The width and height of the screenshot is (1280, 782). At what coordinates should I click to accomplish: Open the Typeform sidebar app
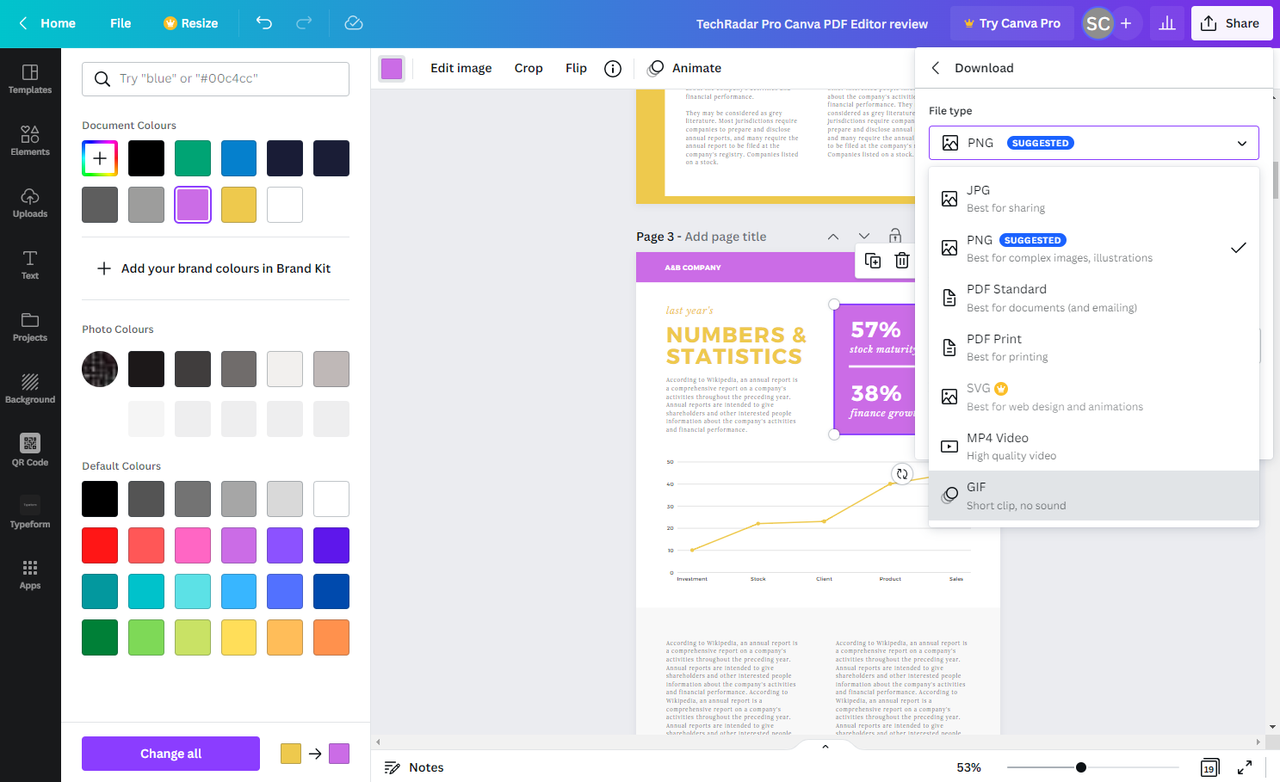tap(30, 513)
